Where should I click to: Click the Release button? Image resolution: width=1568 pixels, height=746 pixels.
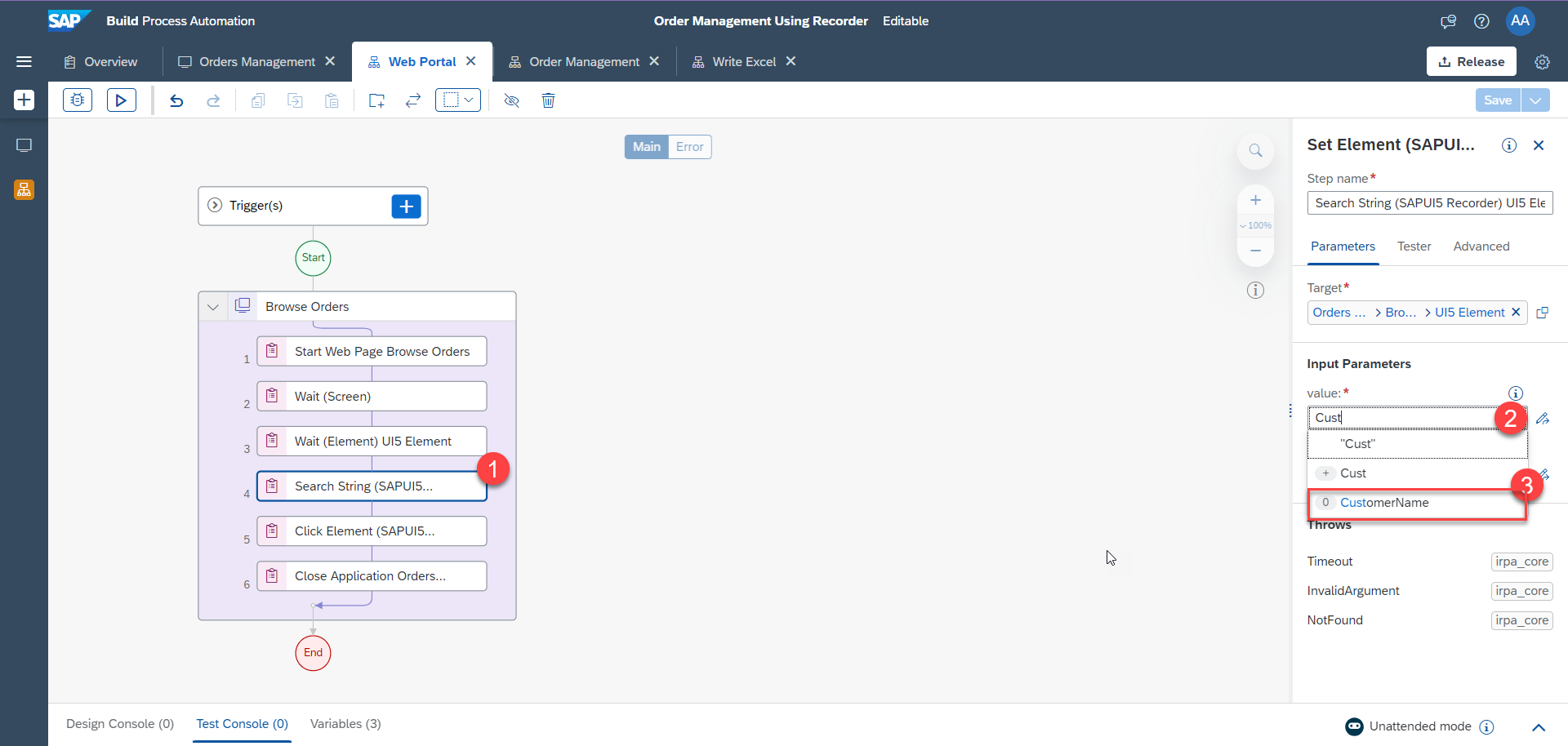[x=1471, y=61]
